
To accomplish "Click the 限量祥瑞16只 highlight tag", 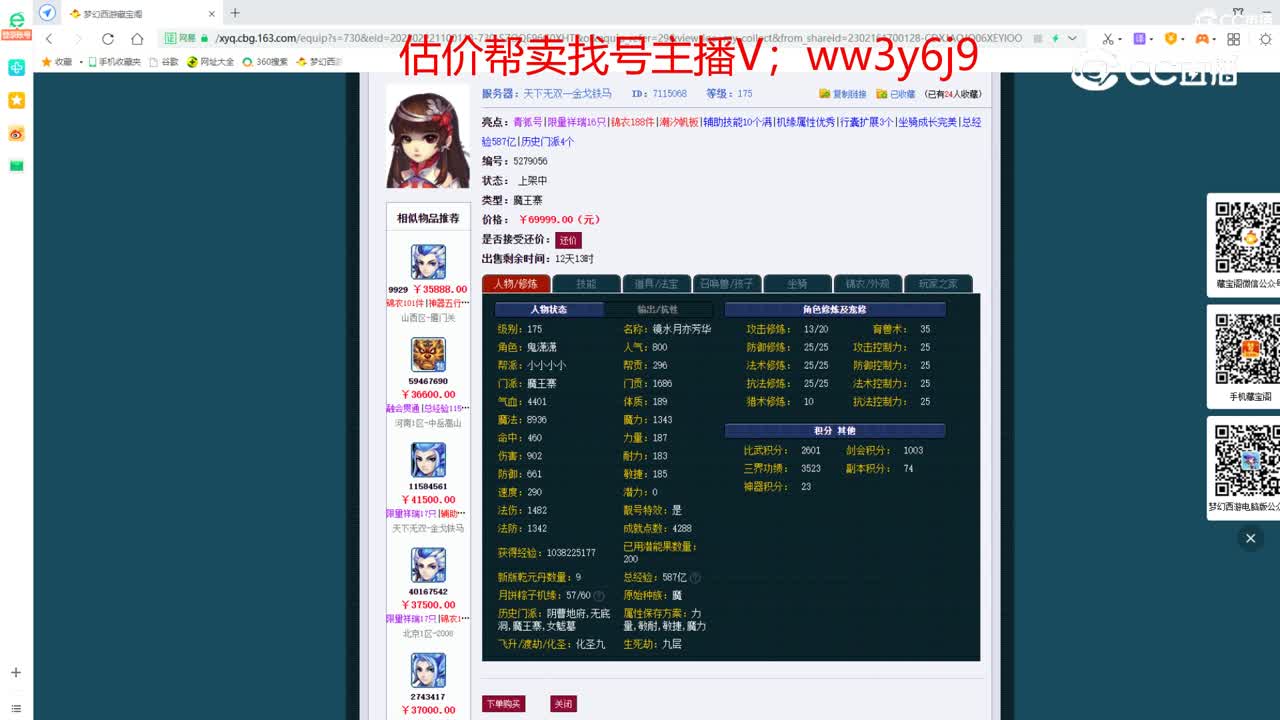I will (577, 122).
